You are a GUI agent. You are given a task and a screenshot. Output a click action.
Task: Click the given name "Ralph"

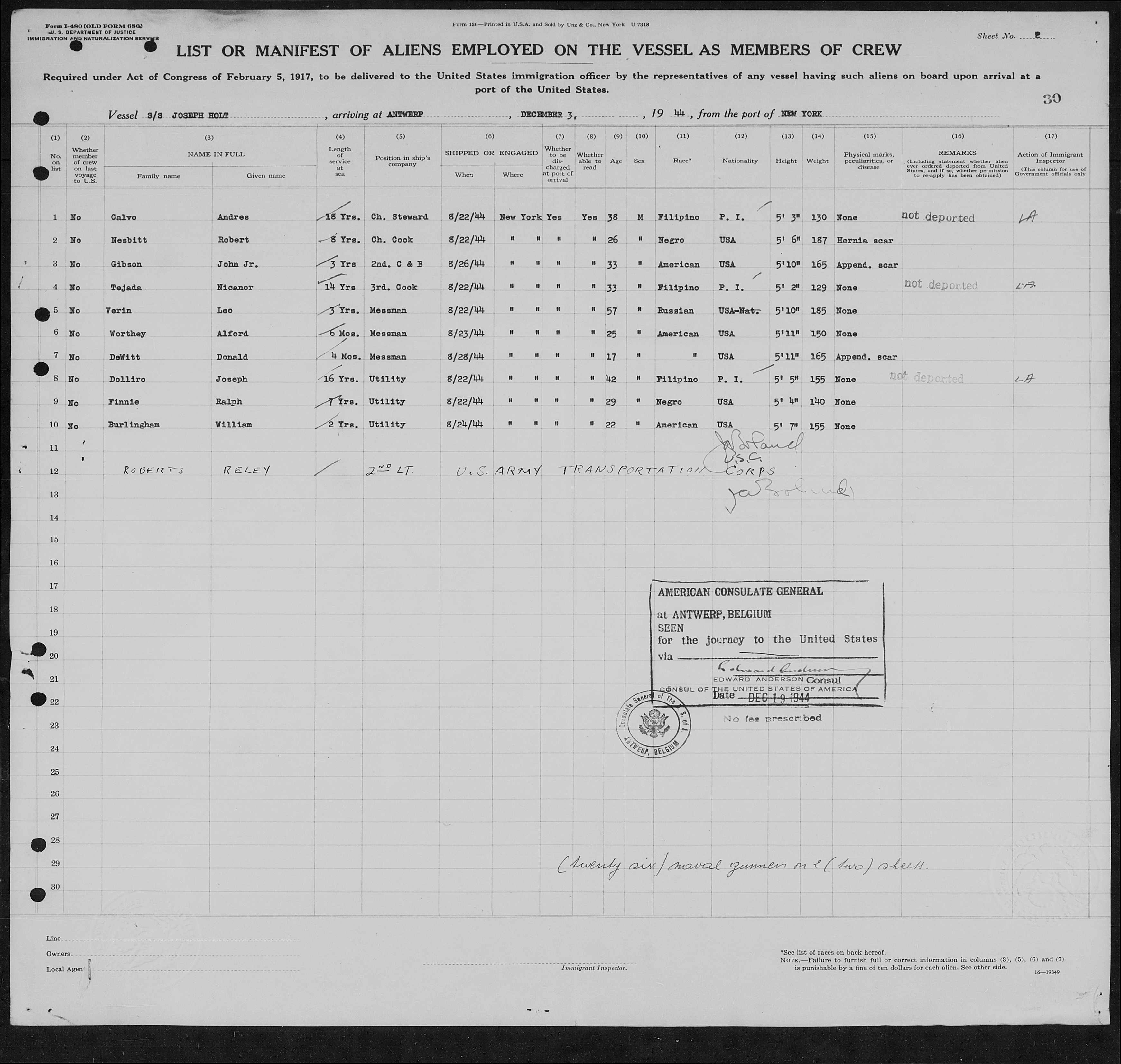(229, 401)
